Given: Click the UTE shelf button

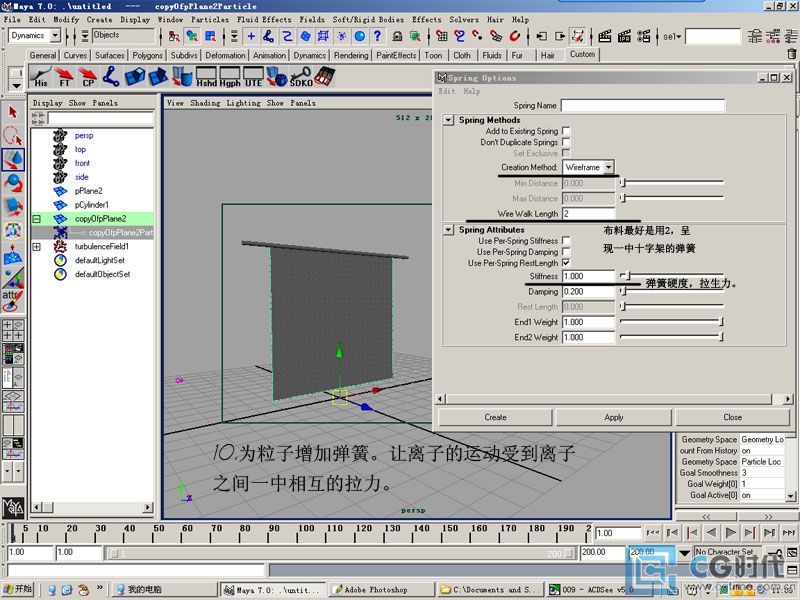Looking at the screenshot, I should [x=253, y=77].
